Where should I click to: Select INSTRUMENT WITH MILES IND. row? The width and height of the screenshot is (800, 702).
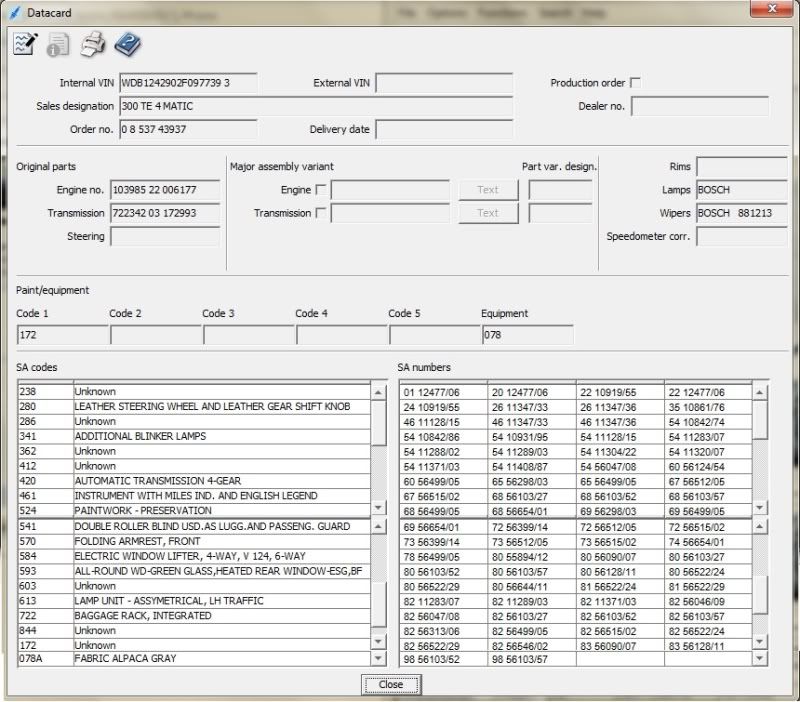click(x=194, y=495)
